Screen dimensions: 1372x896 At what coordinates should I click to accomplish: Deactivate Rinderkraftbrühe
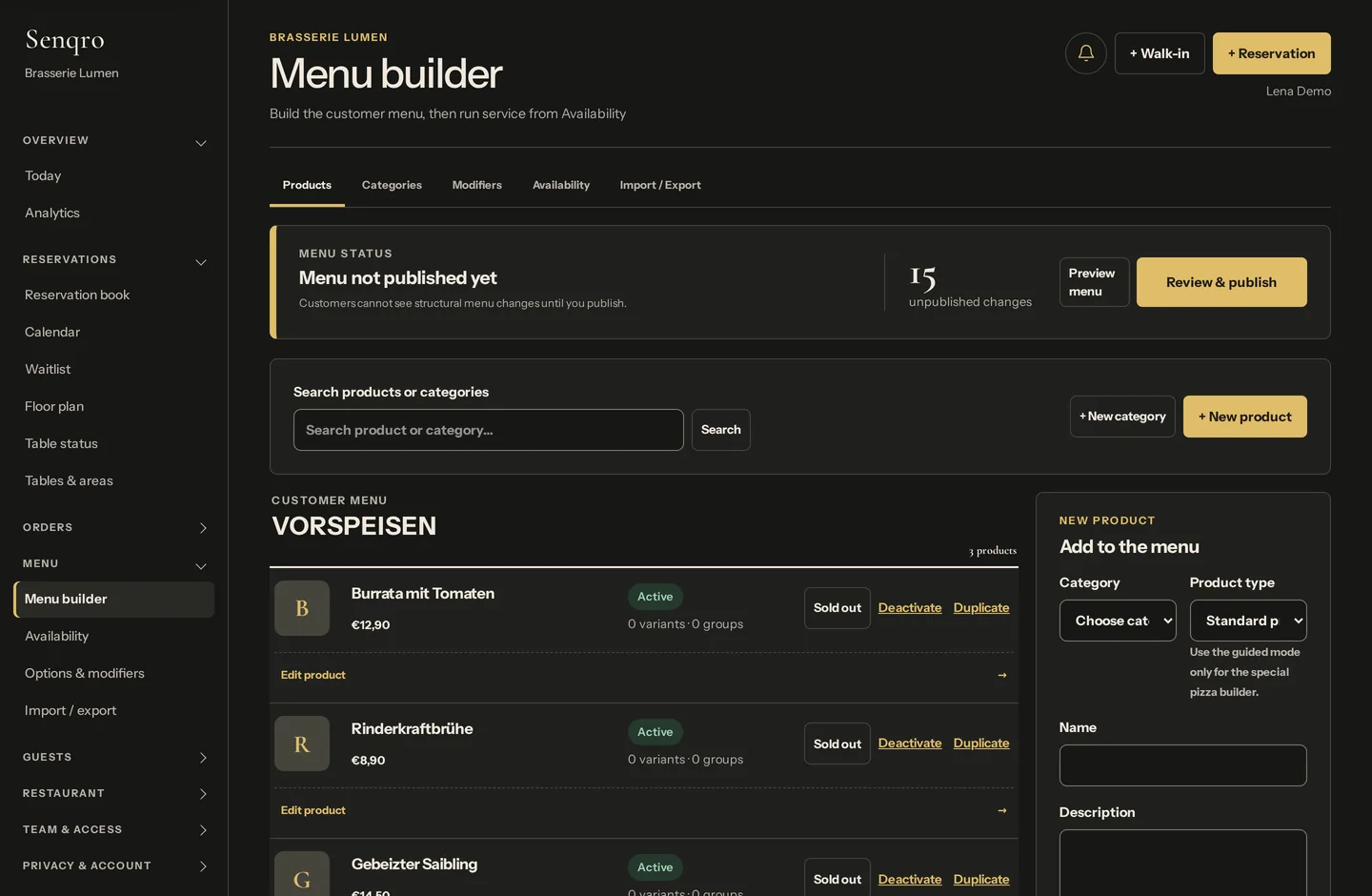click(x=910, y=743)
